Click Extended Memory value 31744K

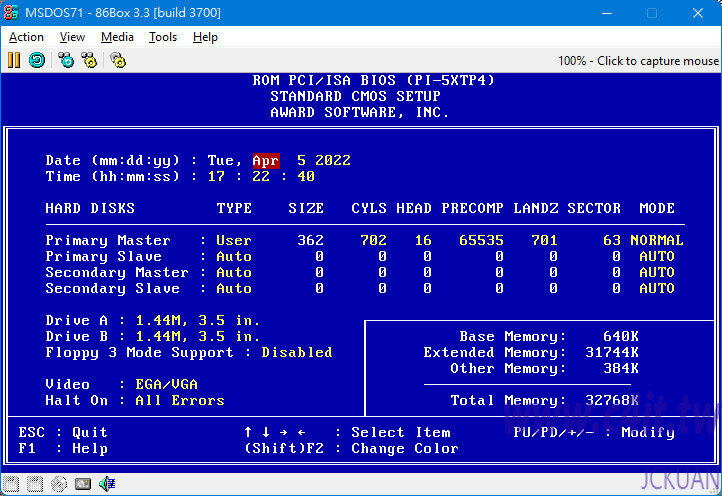[612, 353]
